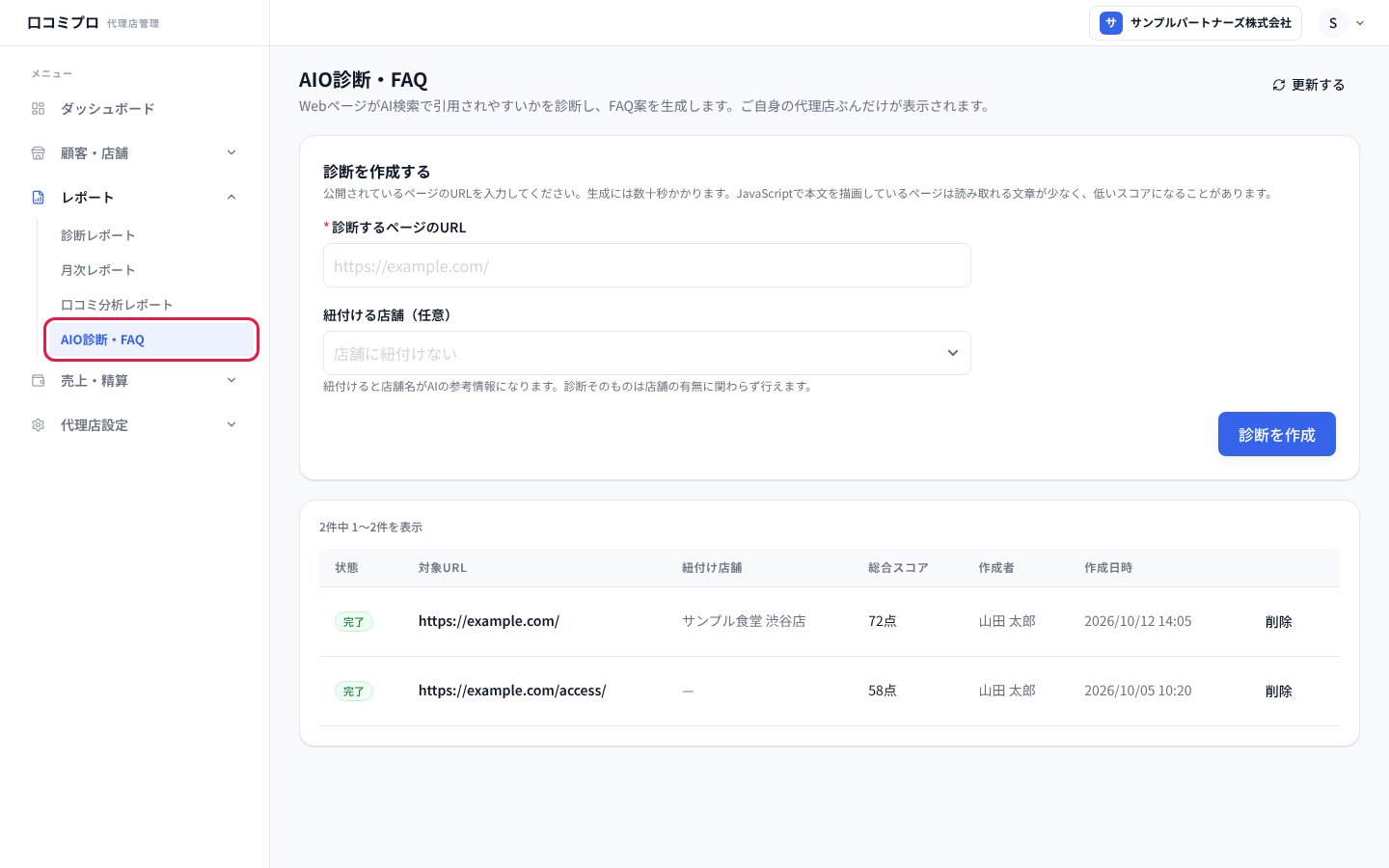Image resolution: width=1389 pixels, height=868 pixels.
Task: Click the 総合スコア column header
Action: pos(898,568)
